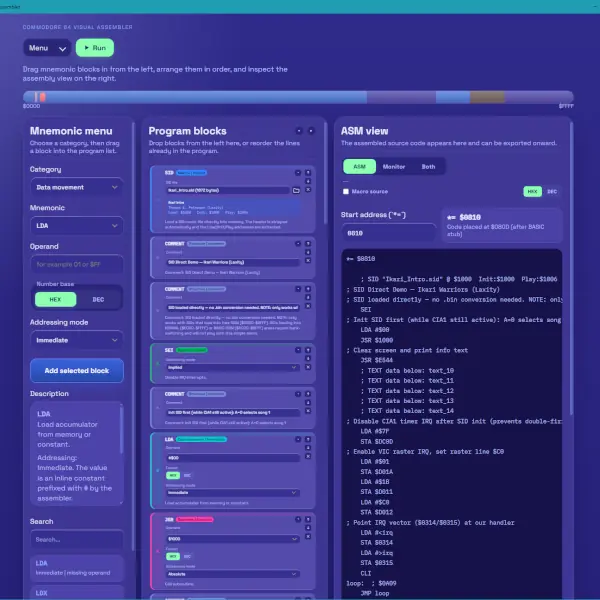Set Mnemonic menu number base to DEC
The height and width of the screenshot is (600, 600).
(98, 298)
